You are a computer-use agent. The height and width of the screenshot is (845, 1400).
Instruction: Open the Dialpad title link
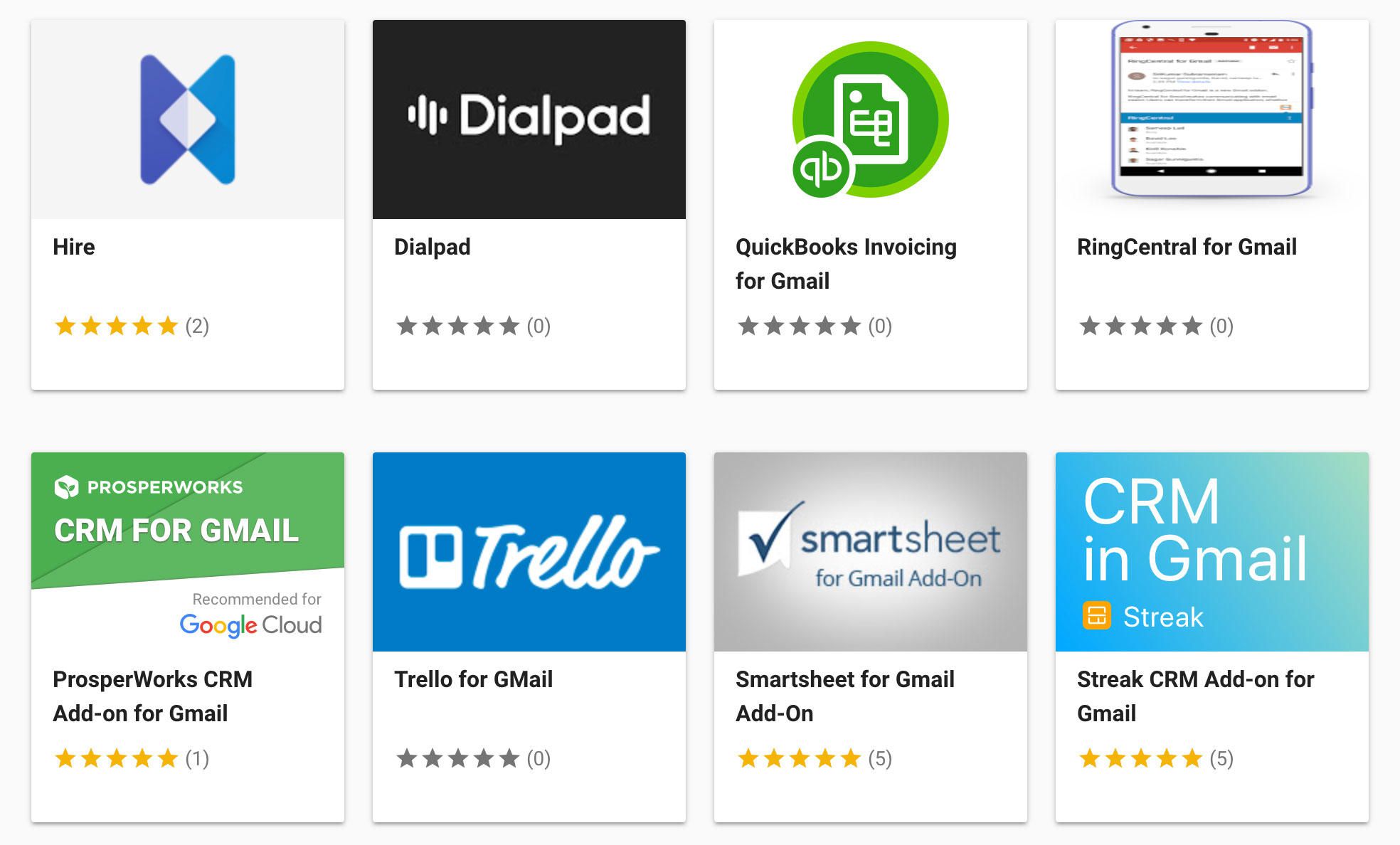433,247
